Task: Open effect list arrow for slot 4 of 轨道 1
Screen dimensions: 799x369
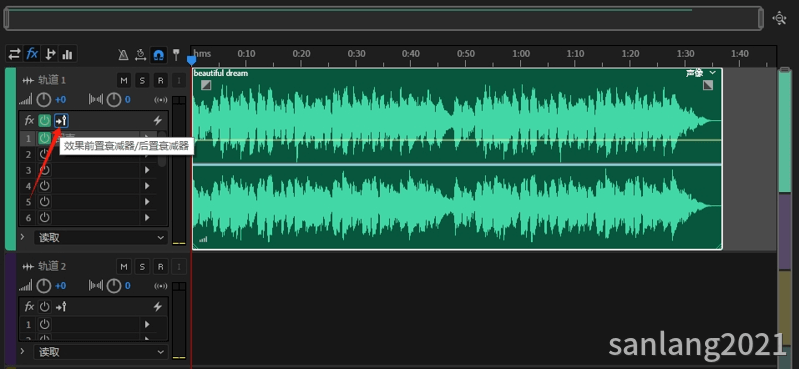Action: [x=147, y=186]
